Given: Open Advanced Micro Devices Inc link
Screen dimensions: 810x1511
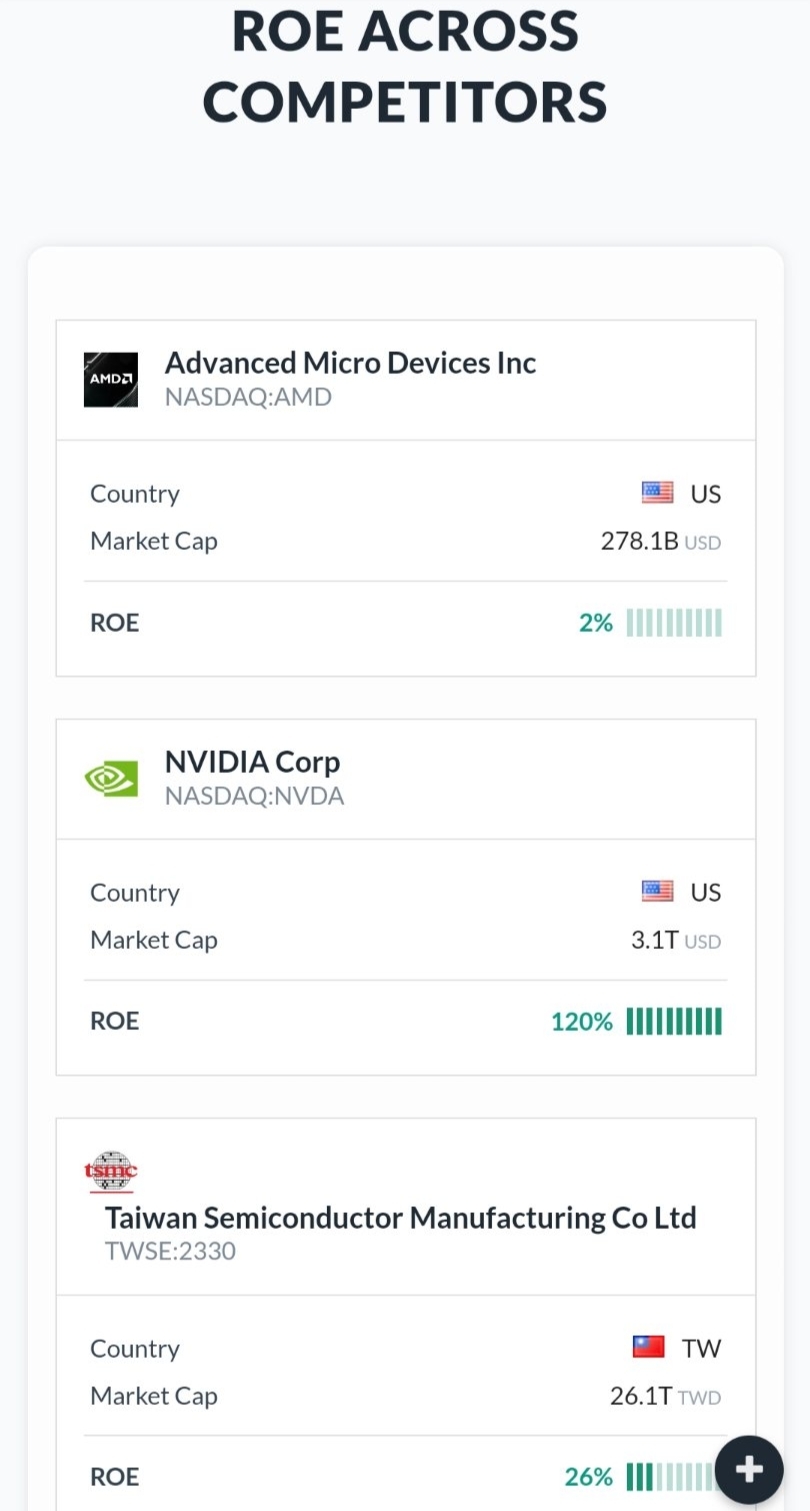Looking at the screenshot, I should click(350, 362).
